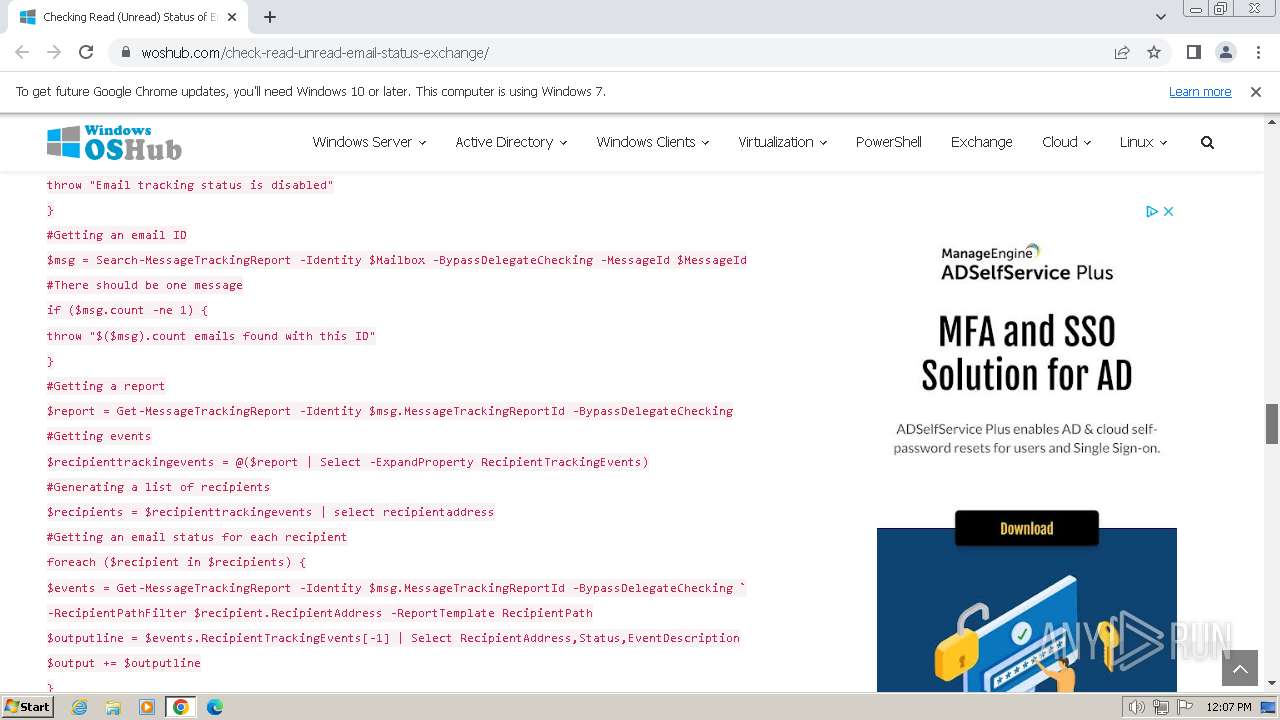The height and width of the screenshot is (720, 1280).
Task: Expand the Windows Server menu
Action: pos(369,142)
